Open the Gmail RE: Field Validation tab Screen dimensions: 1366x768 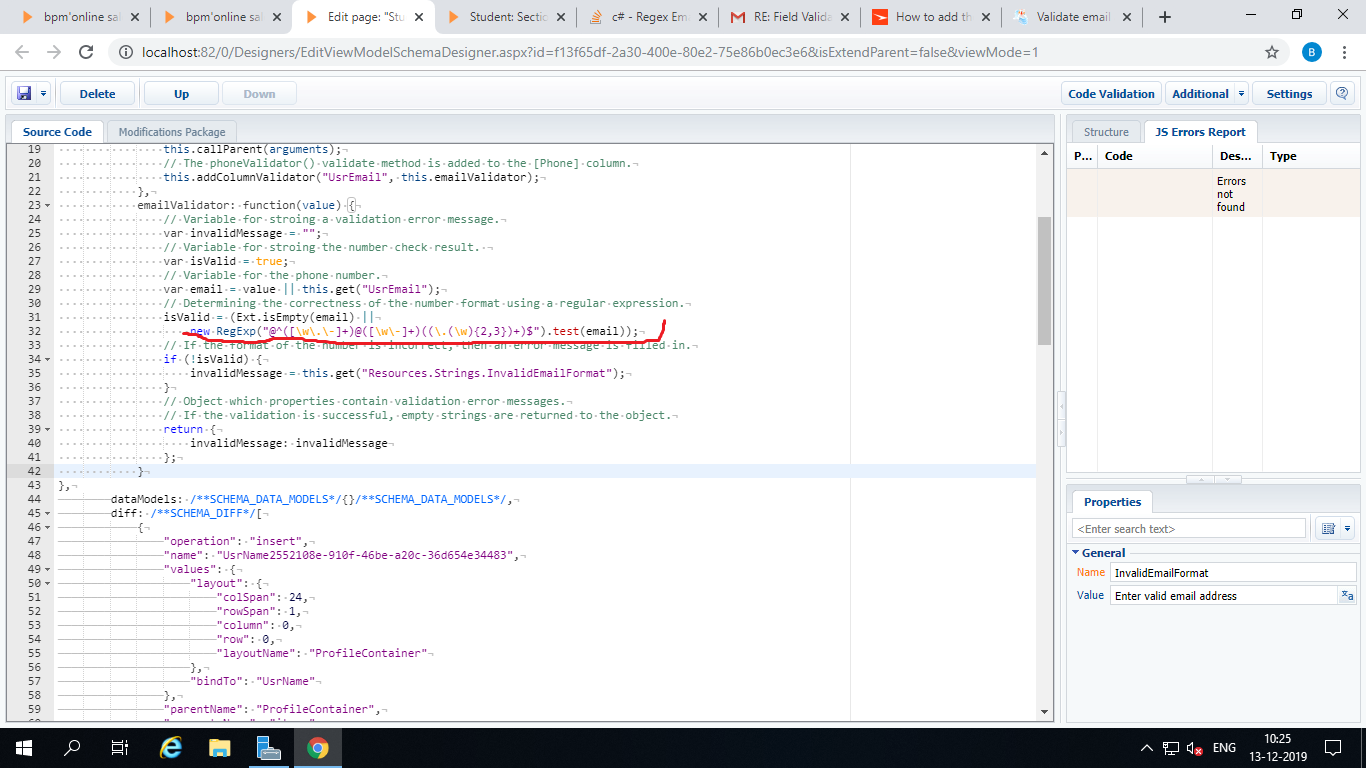793,17
